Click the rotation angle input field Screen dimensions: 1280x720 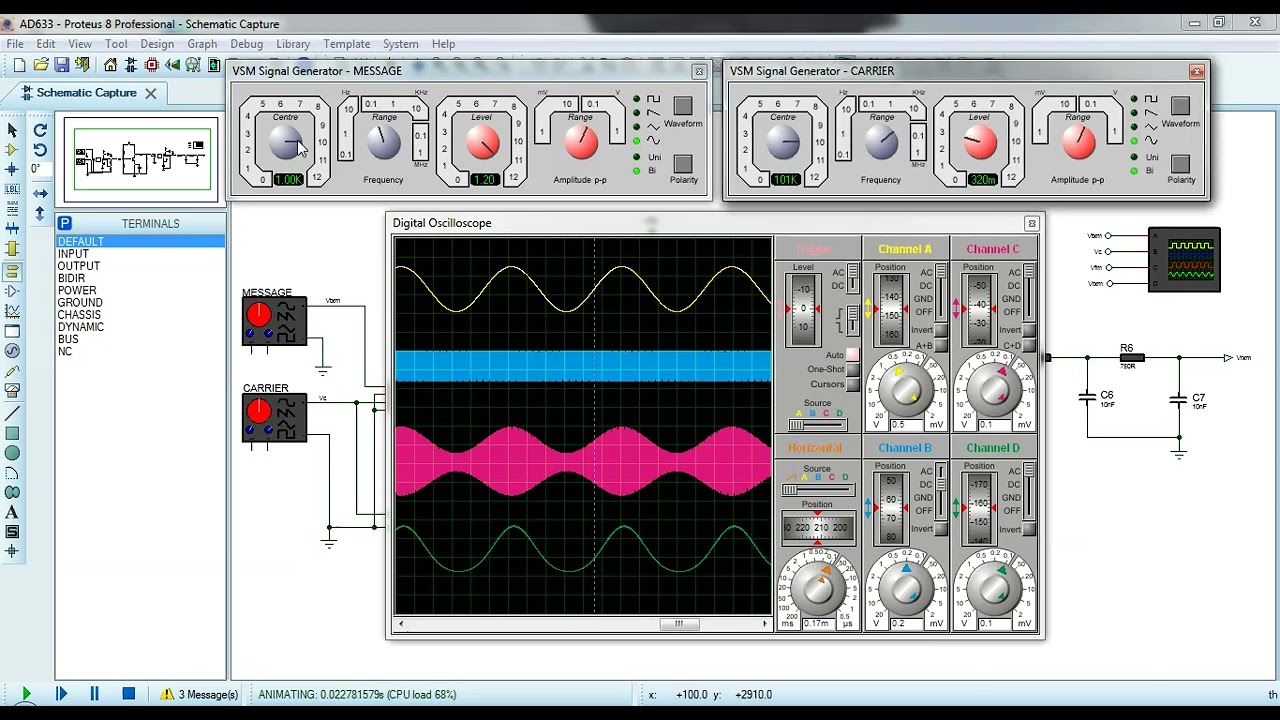(39, 169)
